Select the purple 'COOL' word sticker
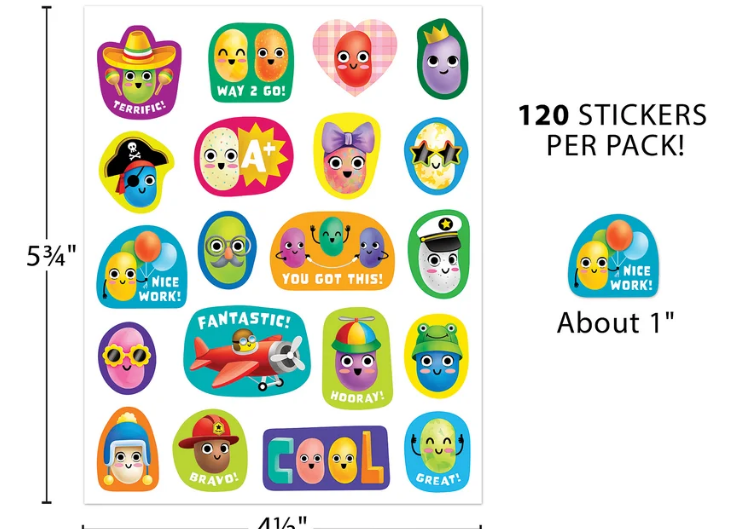Image resolution: width=741 pixels, height=529 pixels. [x=326, y=458]
